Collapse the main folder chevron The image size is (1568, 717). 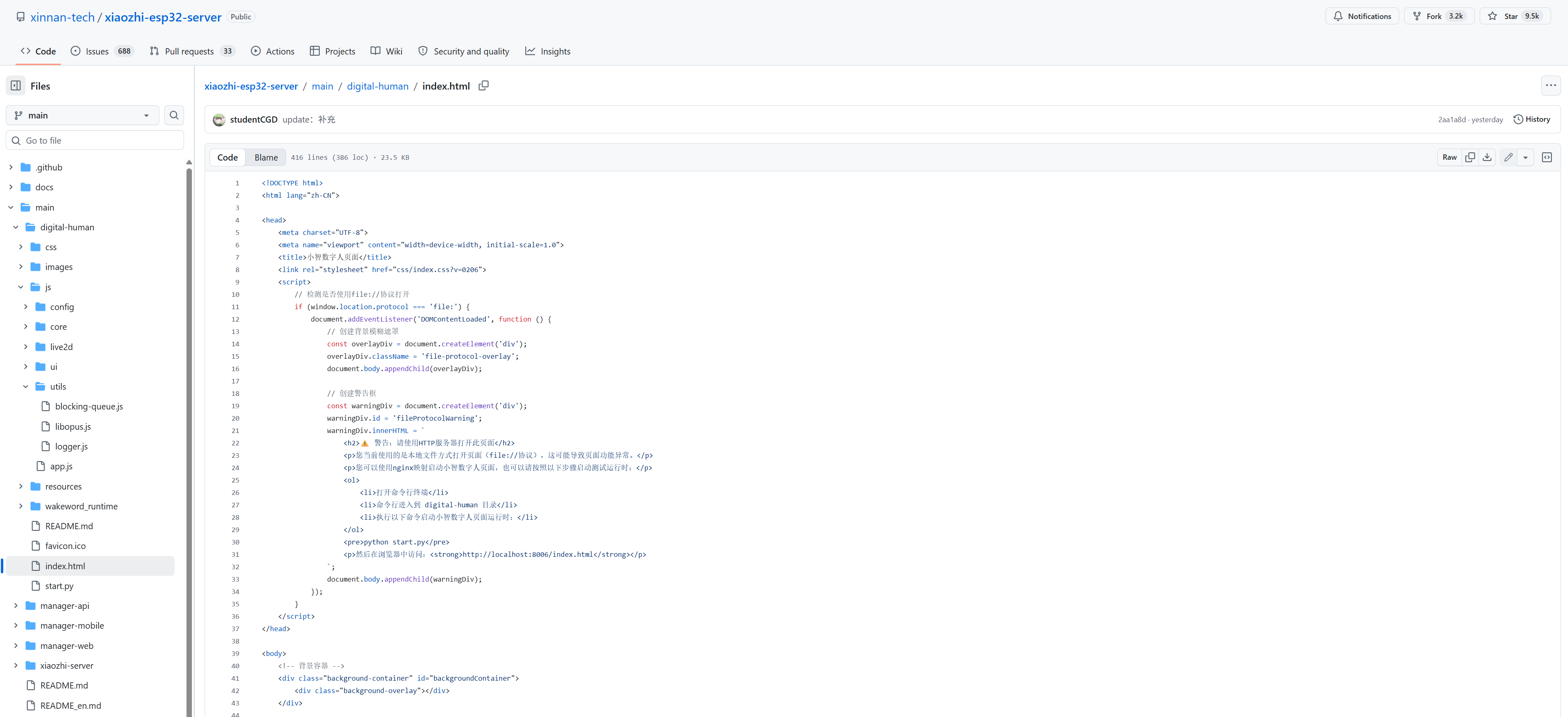tap(11, 208)
